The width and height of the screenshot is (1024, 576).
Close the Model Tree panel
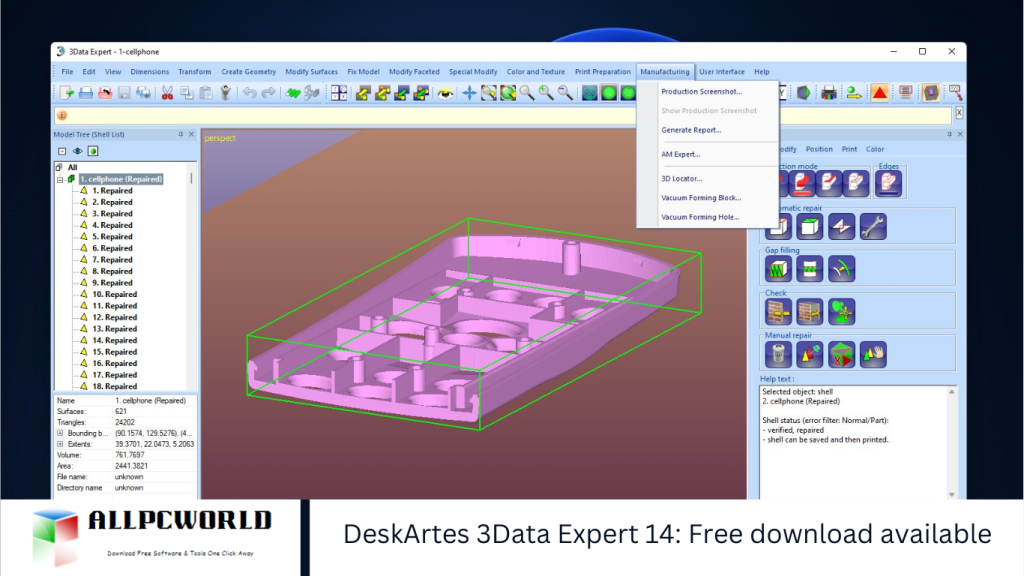pyautogui.click(x=191, y=135)
